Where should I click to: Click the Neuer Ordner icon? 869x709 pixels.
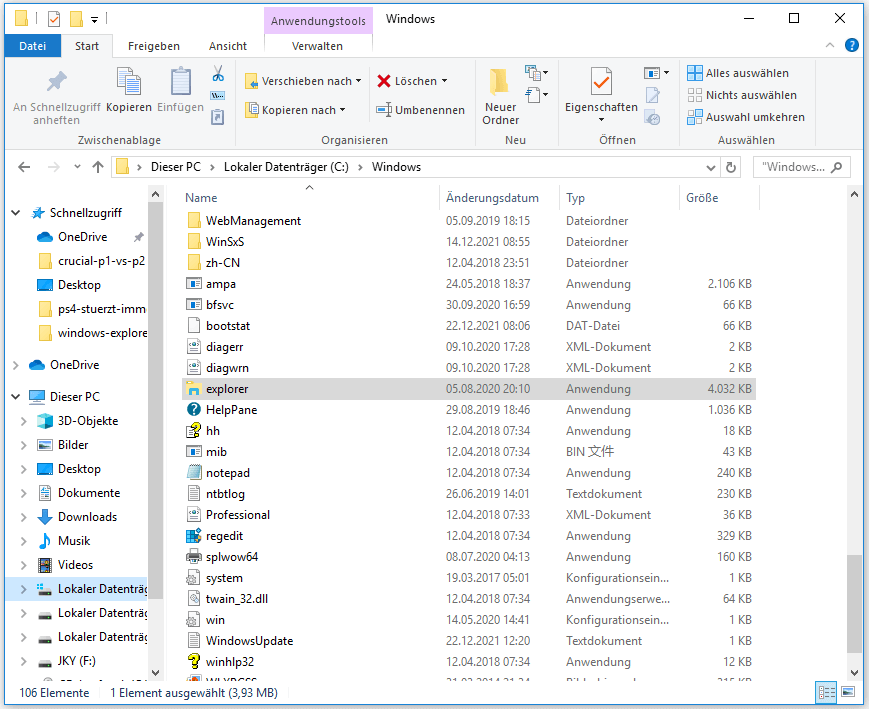pos(500,81)
